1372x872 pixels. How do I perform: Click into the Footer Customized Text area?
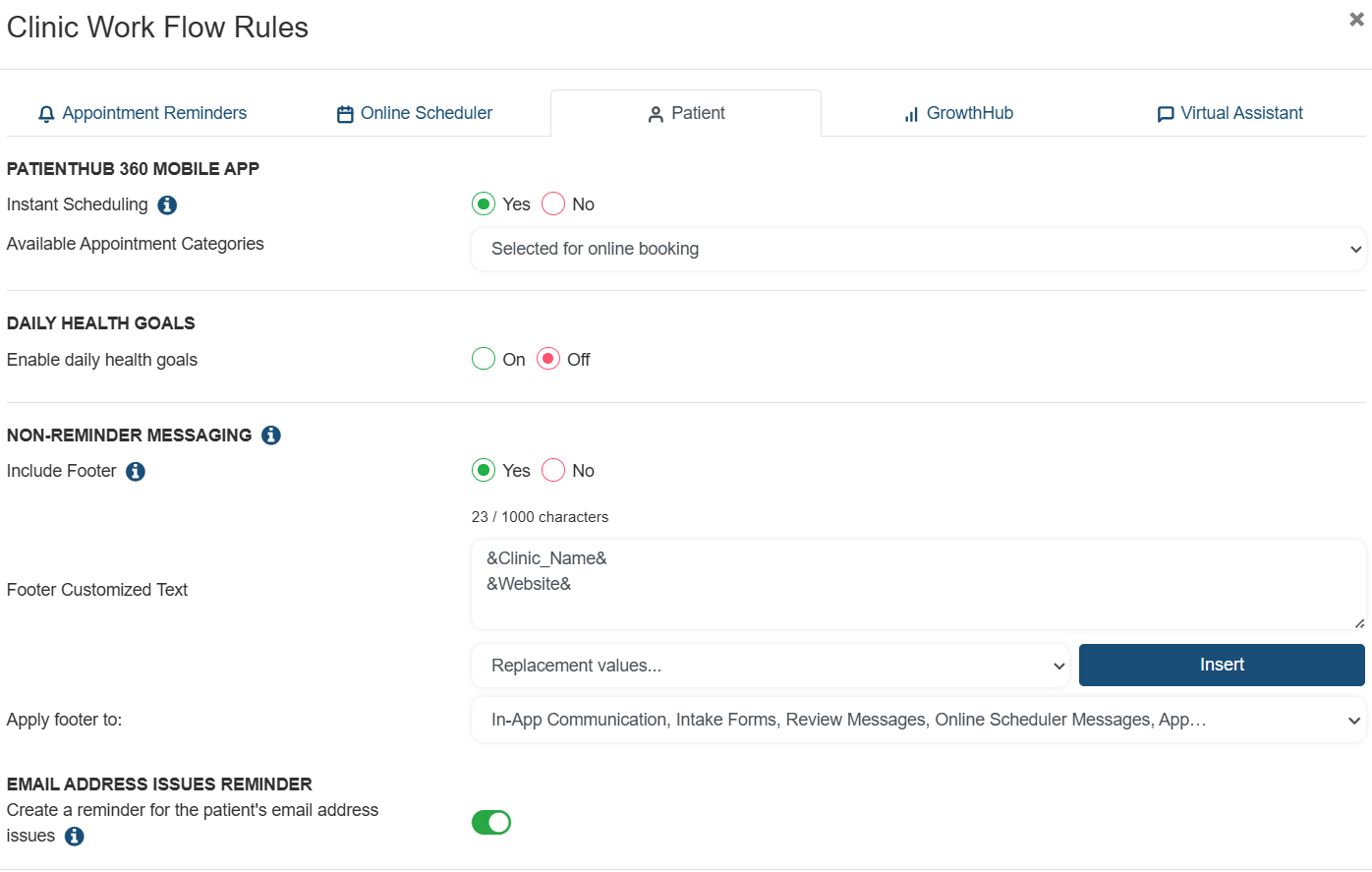pos(919,584)
